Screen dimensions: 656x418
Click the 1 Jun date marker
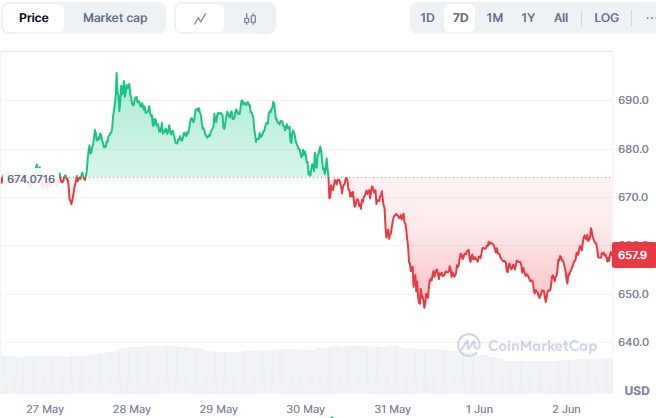pyautogui.click(x=479, y=409)
